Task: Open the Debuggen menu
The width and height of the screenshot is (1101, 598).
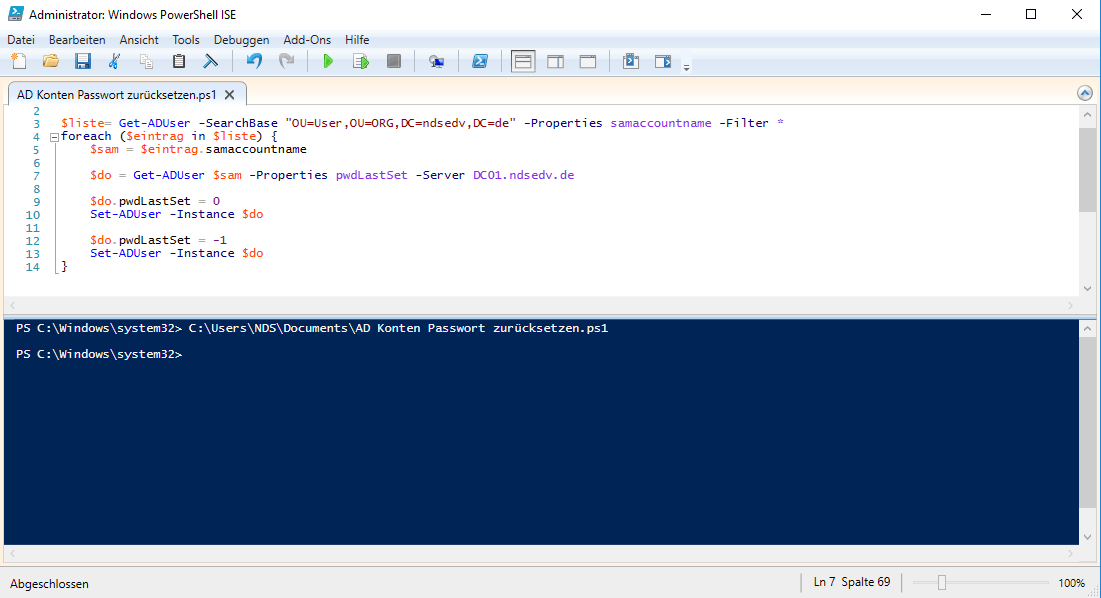Action: click(x=241, y=40)
